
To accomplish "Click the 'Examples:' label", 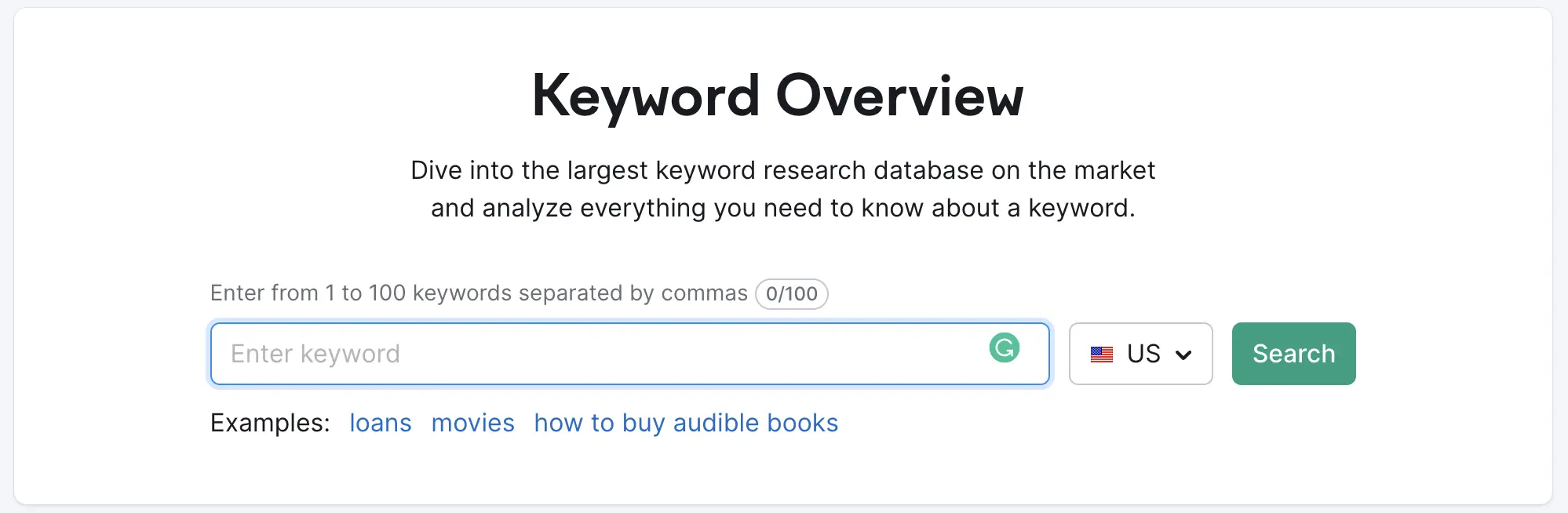I will tap(270, 423).
